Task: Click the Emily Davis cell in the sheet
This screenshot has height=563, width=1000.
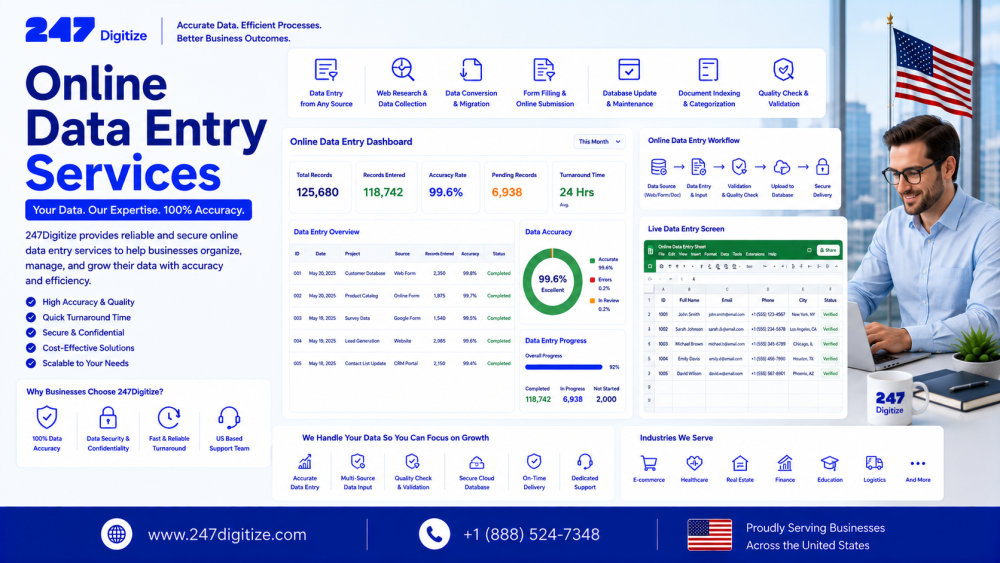Action: 689,359
